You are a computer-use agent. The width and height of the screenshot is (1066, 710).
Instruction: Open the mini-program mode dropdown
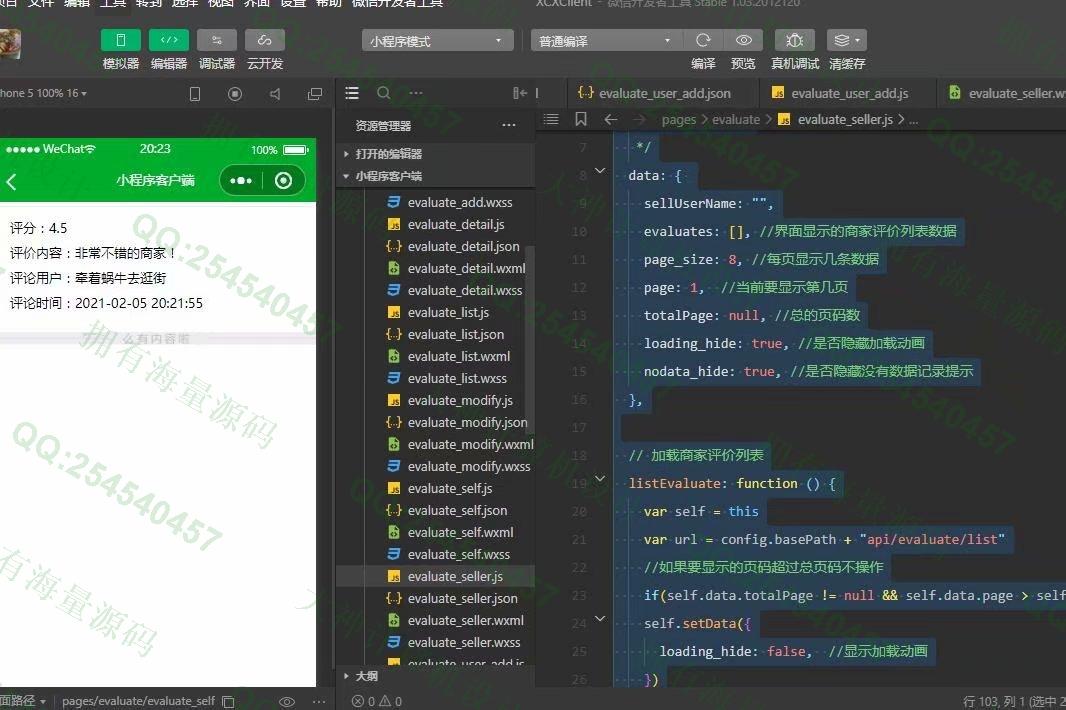click(x=437, y=41)
